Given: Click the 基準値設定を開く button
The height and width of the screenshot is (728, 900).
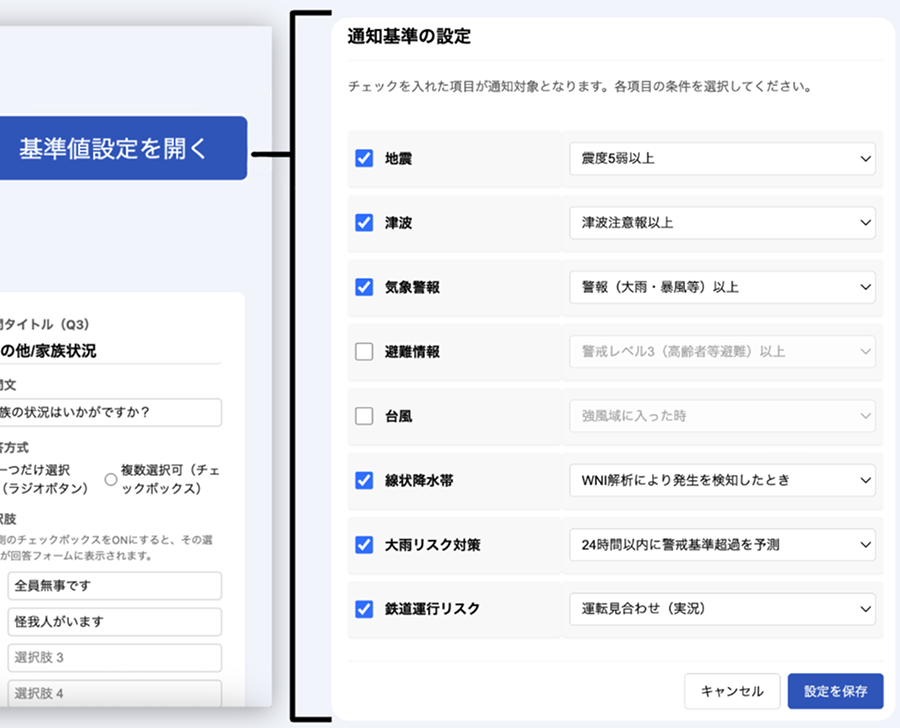Looking at the screenshot, I should coord(123,148).
